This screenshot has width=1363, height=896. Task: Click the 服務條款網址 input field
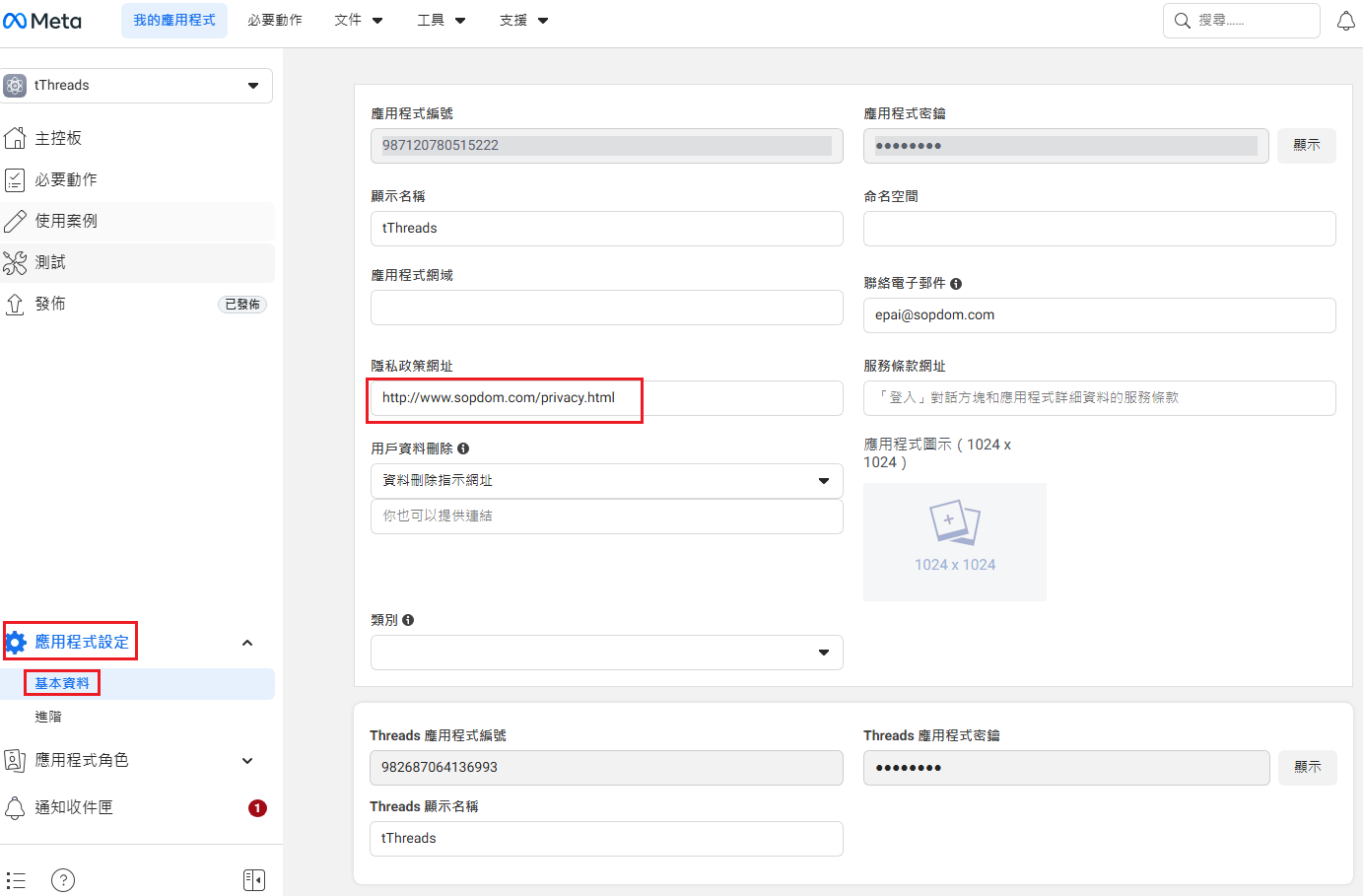pyautogui.click(x=1100, y=398)
